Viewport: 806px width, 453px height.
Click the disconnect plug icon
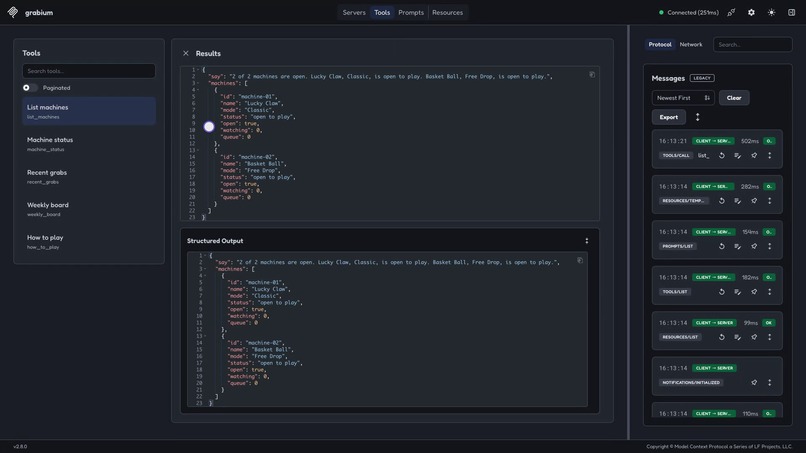(x=731, y=12)
